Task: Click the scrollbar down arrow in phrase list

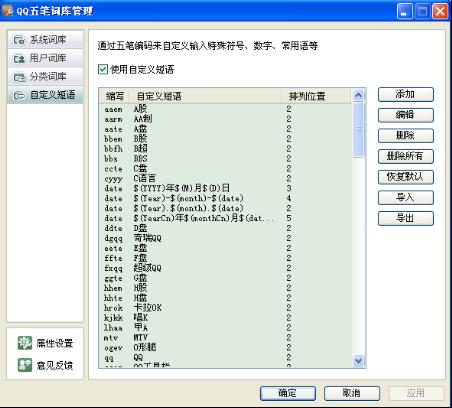Action: pos(358,361)
